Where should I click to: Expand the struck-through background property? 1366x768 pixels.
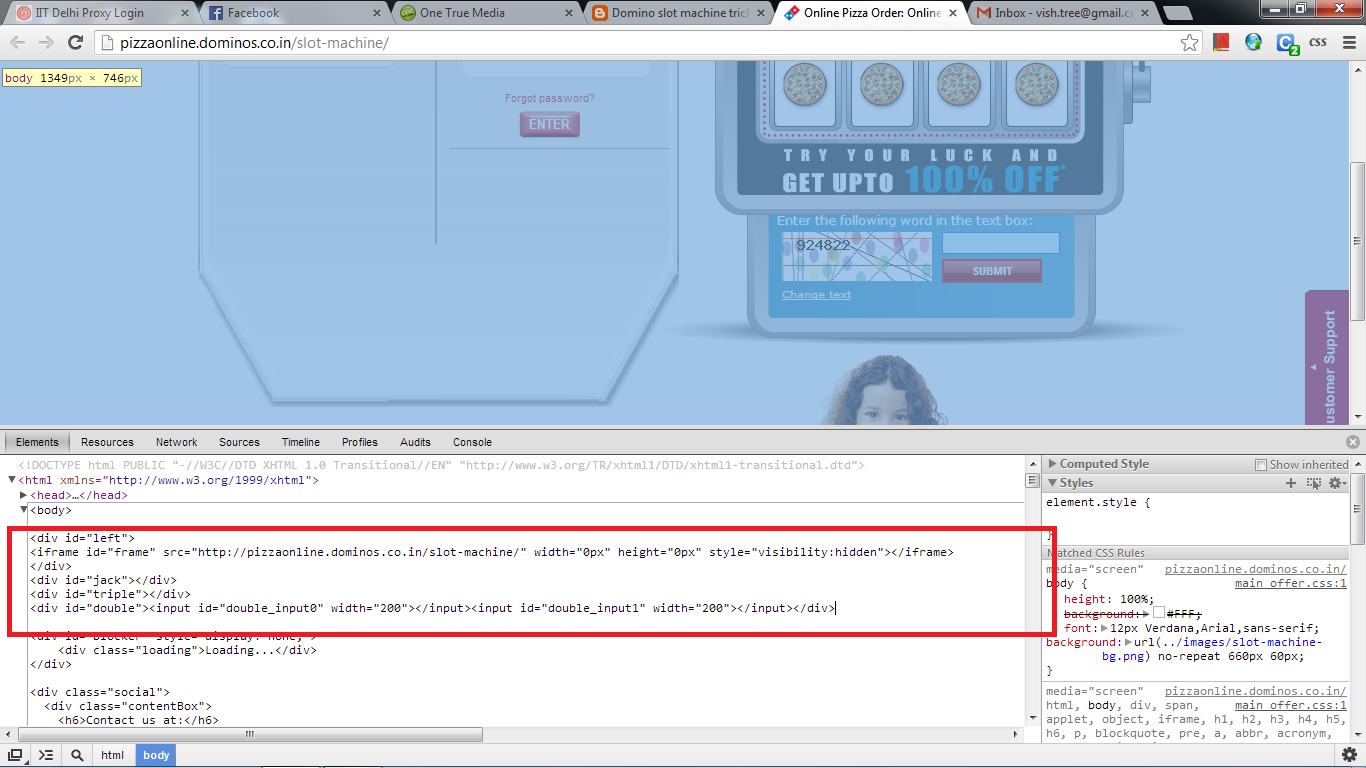point(1146,613)
